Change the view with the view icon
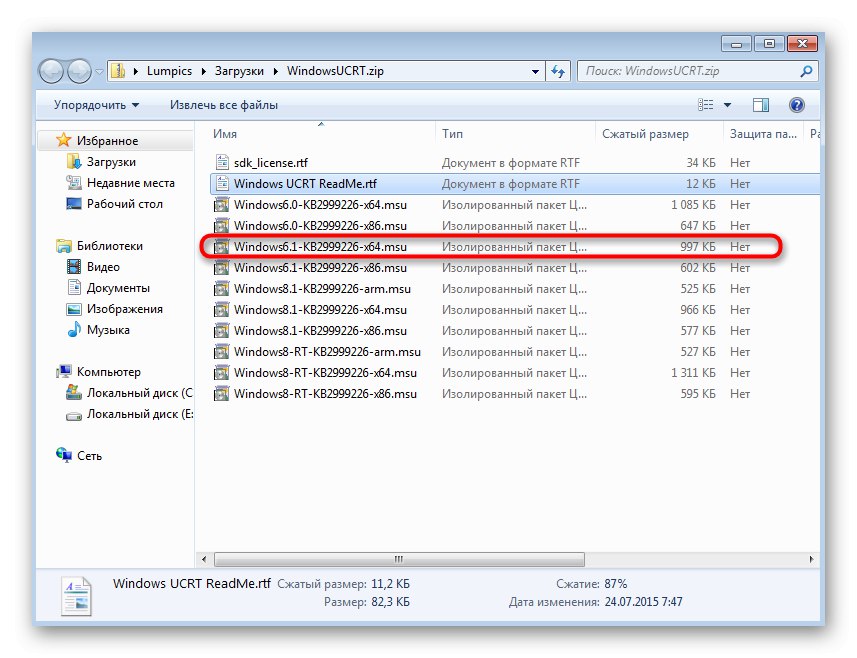Image resolution: width=857 pixels, height=658 pixels. (706, 104)
